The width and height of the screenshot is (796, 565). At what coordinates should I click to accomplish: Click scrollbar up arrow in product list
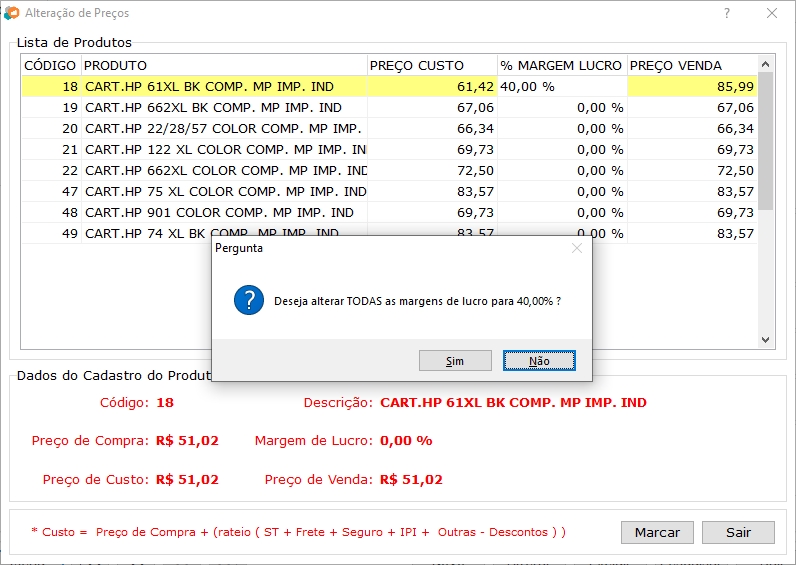pos(766,64)
